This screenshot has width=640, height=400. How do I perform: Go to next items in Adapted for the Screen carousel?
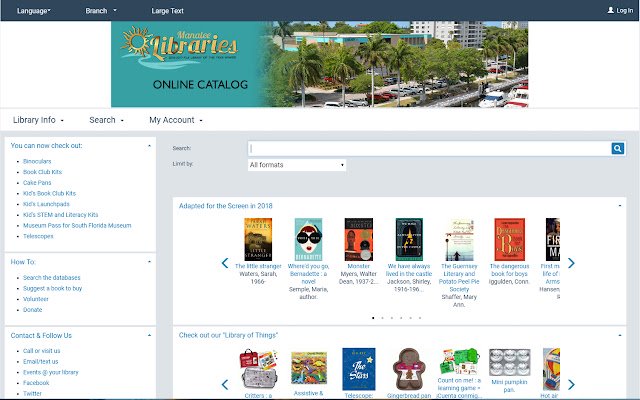point(571,263)
